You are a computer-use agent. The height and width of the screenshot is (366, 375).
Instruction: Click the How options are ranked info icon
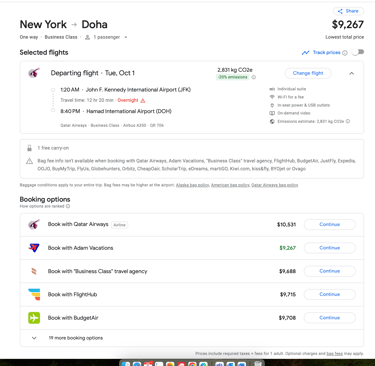point(68,206)
